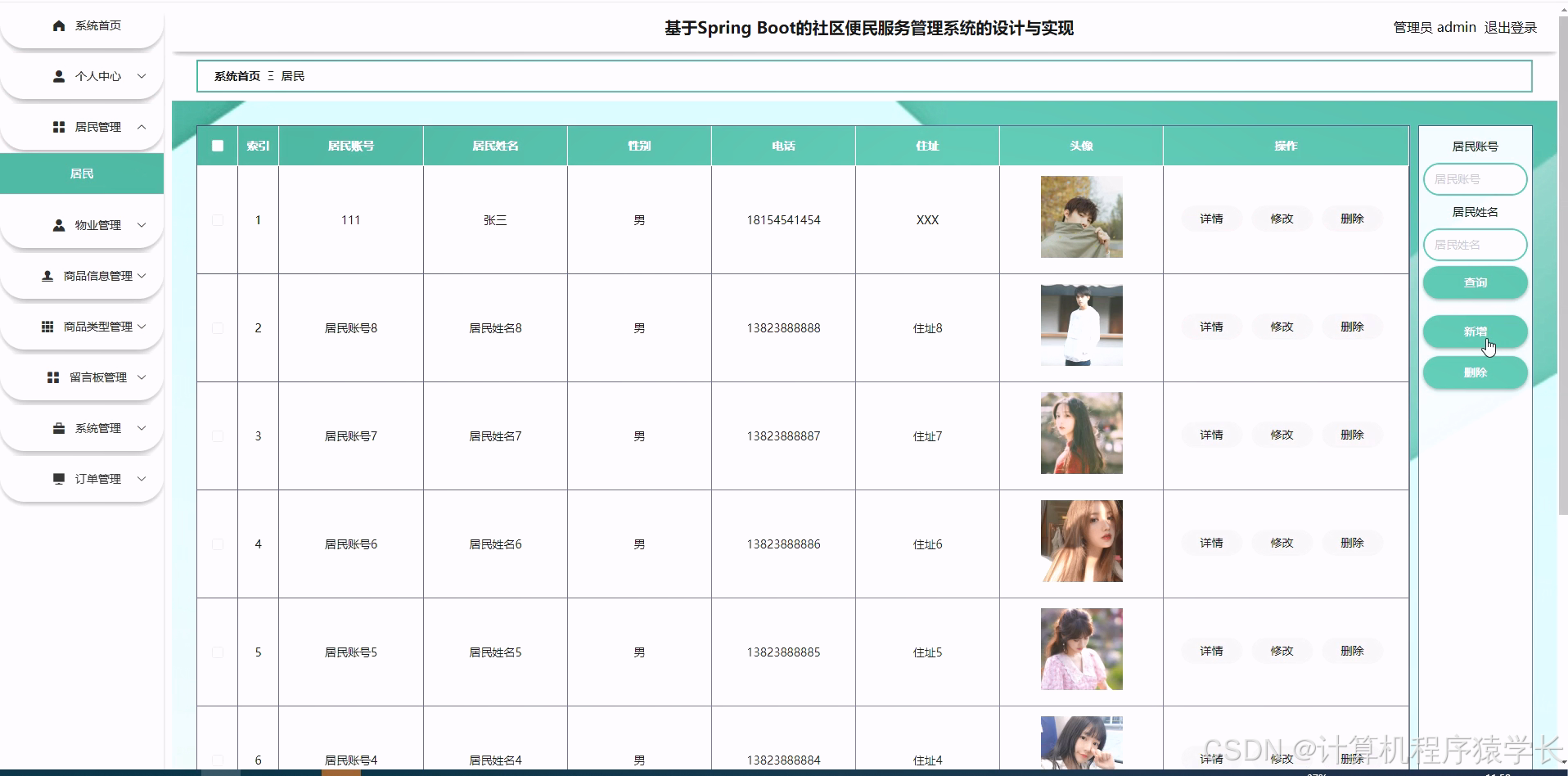The height and width of the screenshot is (776, 1568).
Task: Click the person icon beside 个人中心
Action: [59, 76]
